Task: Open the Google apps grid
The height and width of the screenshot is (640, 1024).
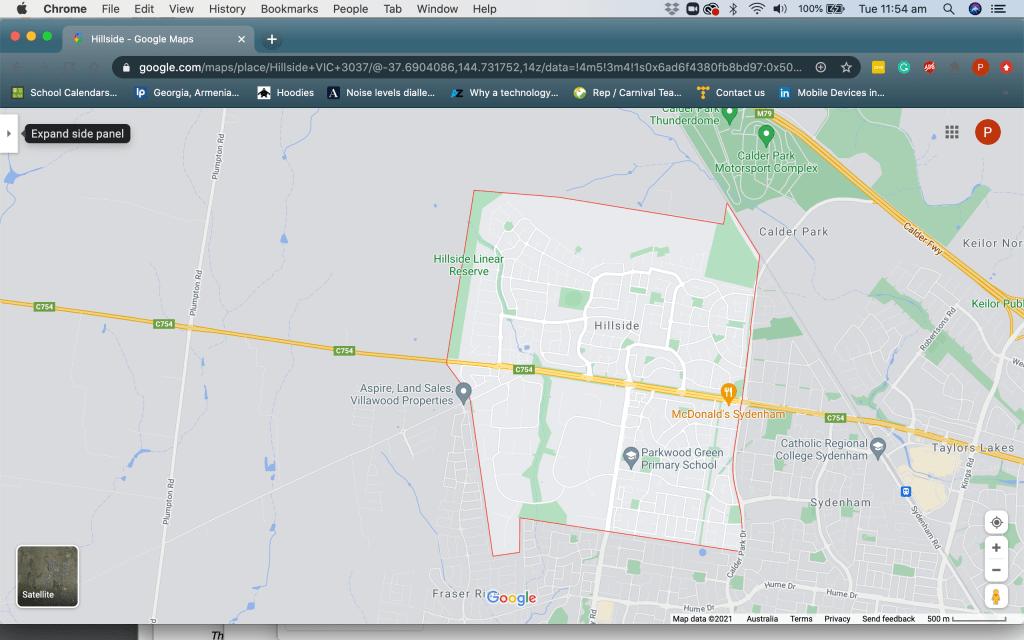Action: coord(952,132)
